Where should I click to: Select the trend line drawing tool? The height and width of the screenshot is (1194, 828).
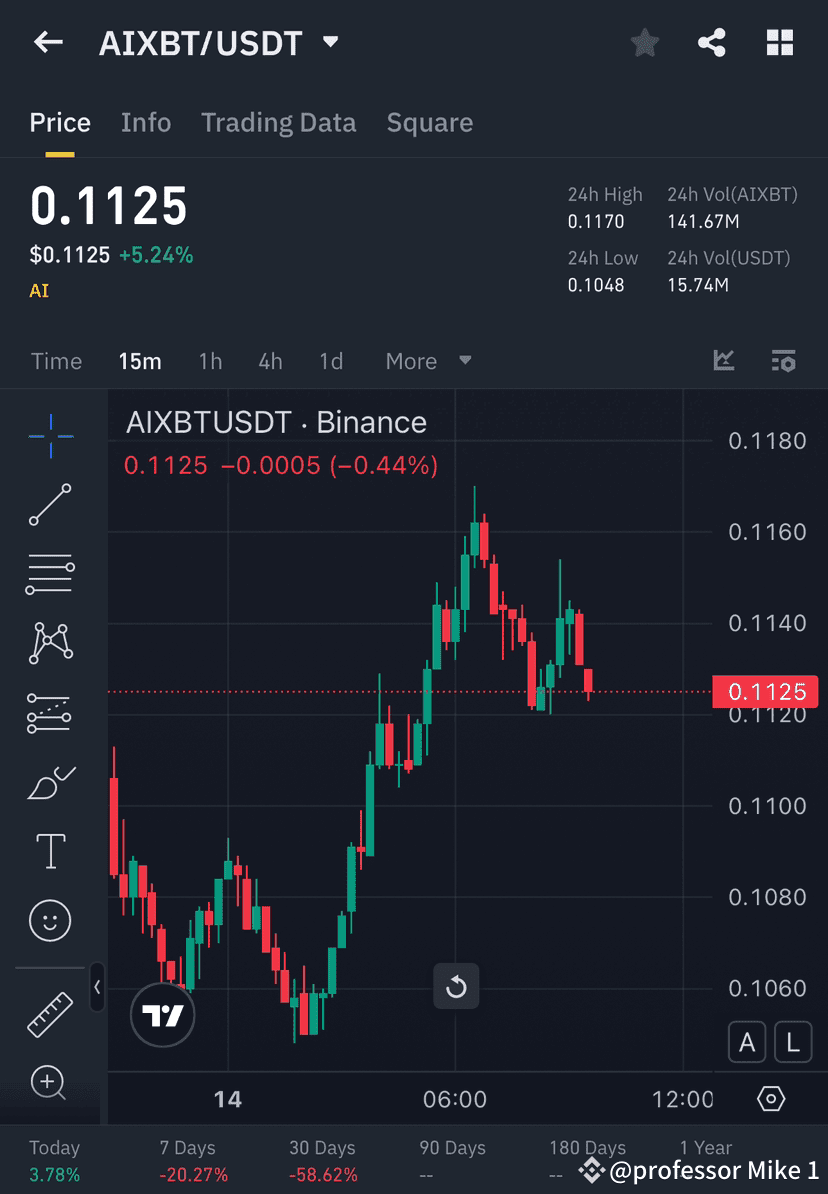coord(50,505)
